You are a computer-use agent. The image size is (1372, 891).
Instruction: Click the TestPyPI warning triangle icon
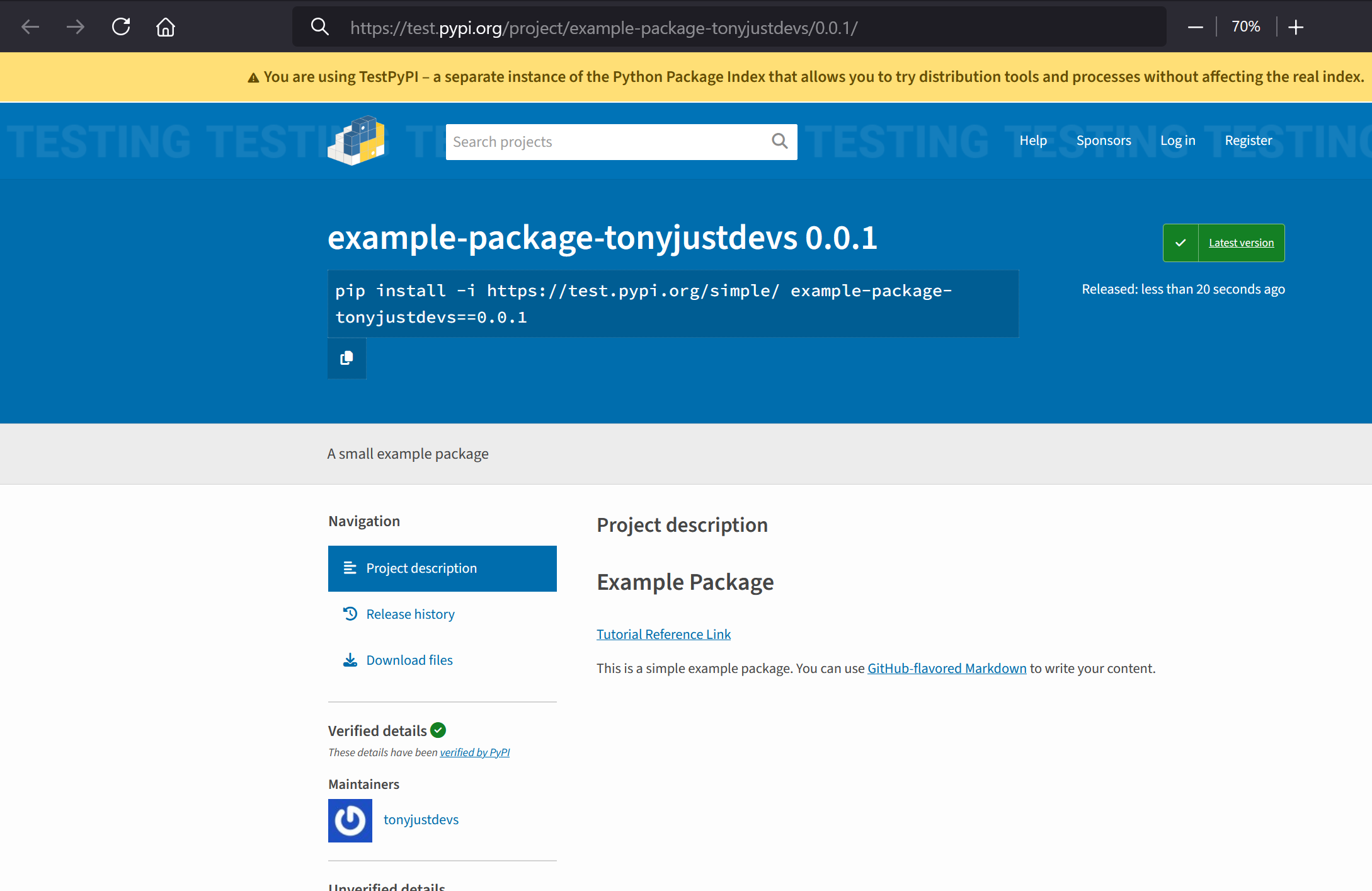[253, 78]
